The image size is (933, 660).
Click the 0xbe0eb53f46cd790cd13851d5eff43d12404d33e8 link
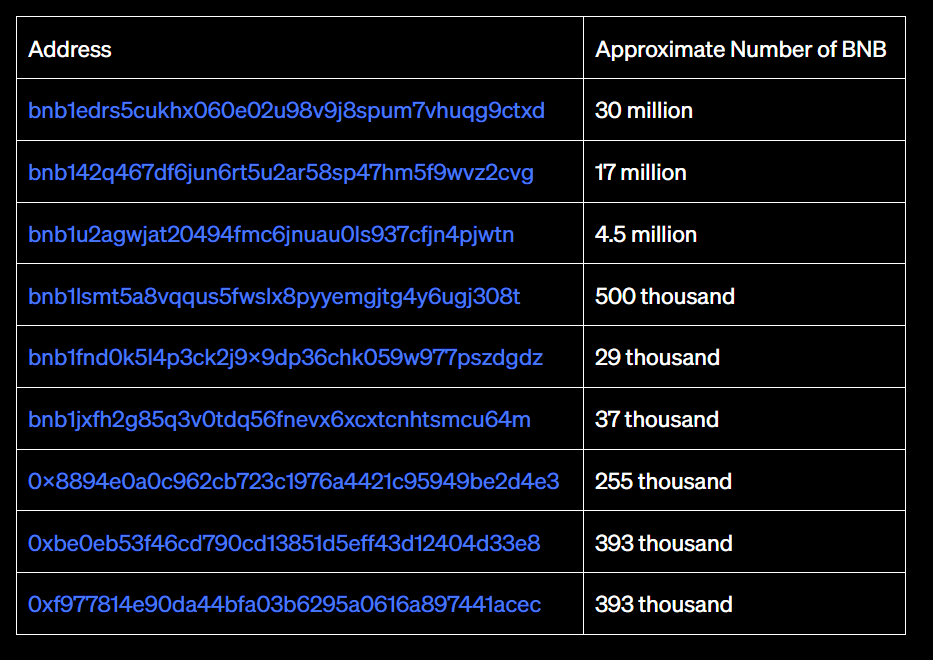(284, 543)
